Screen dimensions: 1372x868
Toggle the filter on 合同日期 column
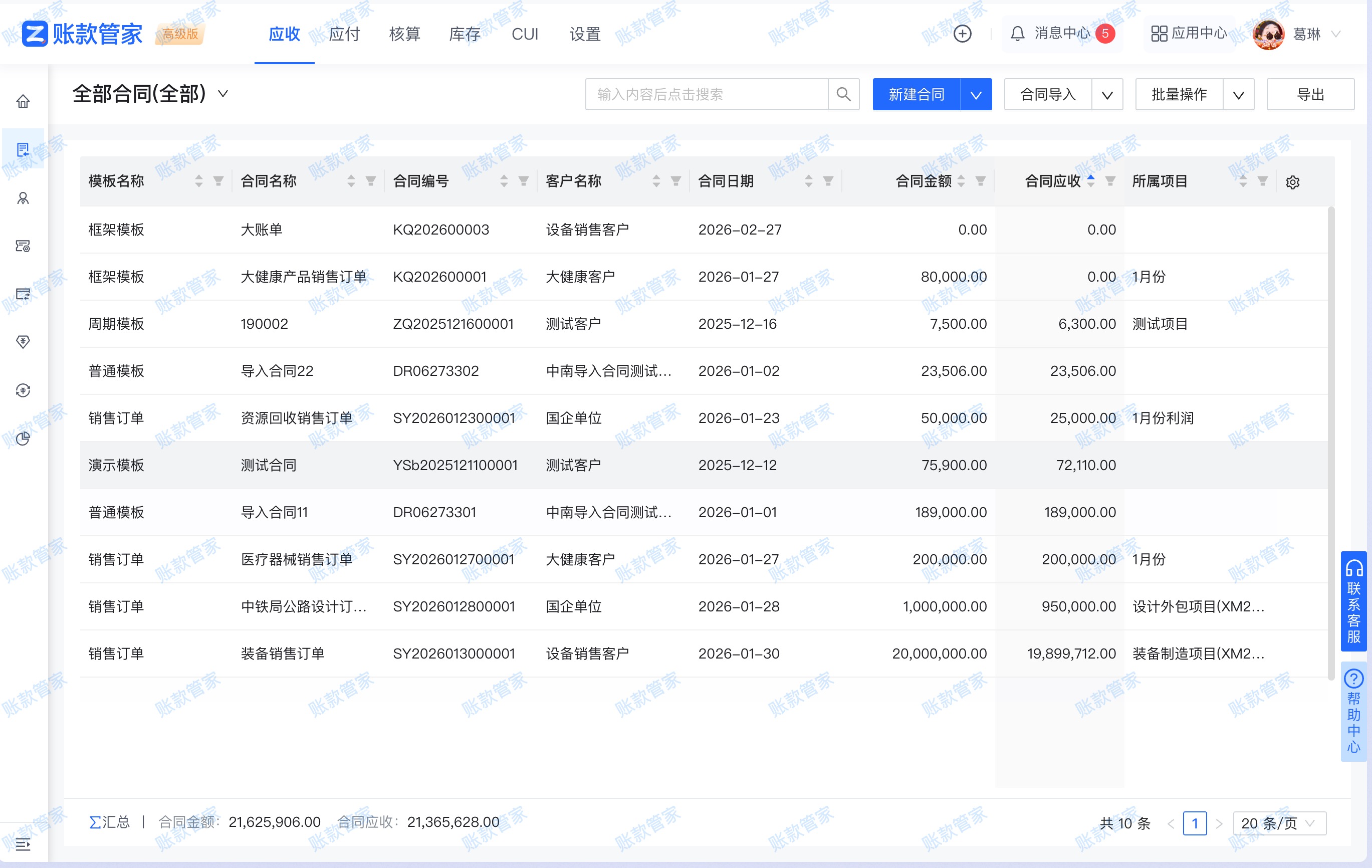[x=827, y=181]
